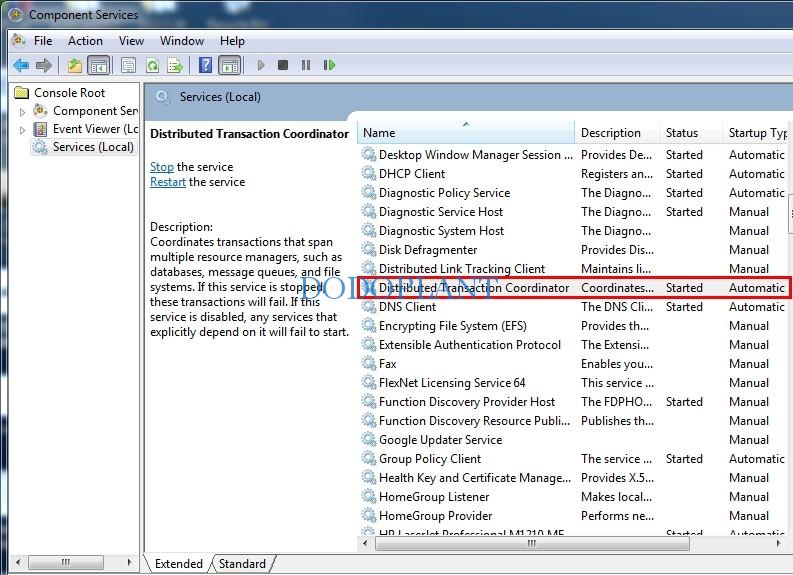The width and height of the screenshot is (793, 575).
Task: Open the Action menu
Action: pyautogui.click(x=85, y=41)
